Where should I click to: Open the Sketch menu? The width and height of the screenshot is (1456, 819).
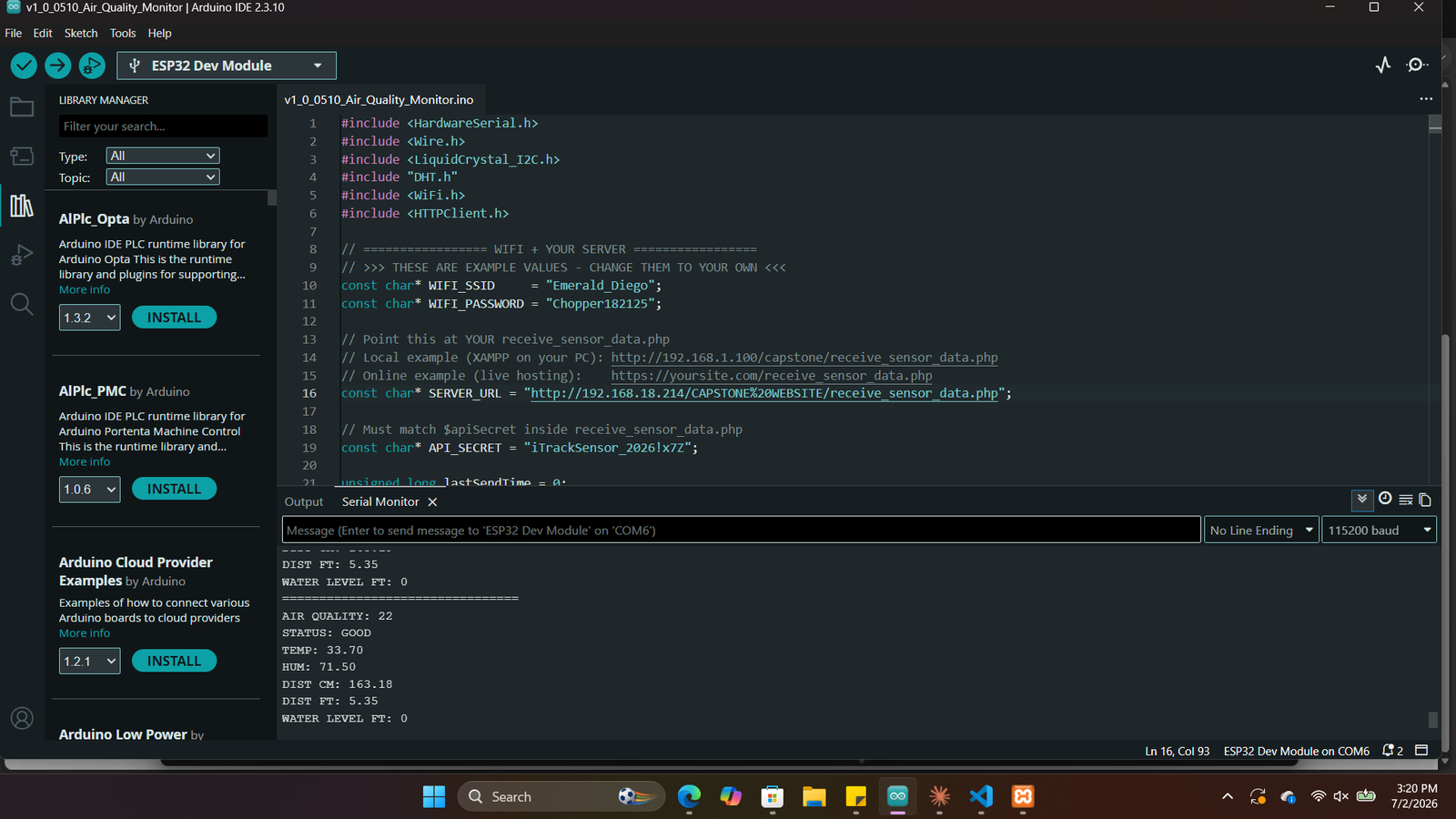pyautogui.click(x=81, y=33)
